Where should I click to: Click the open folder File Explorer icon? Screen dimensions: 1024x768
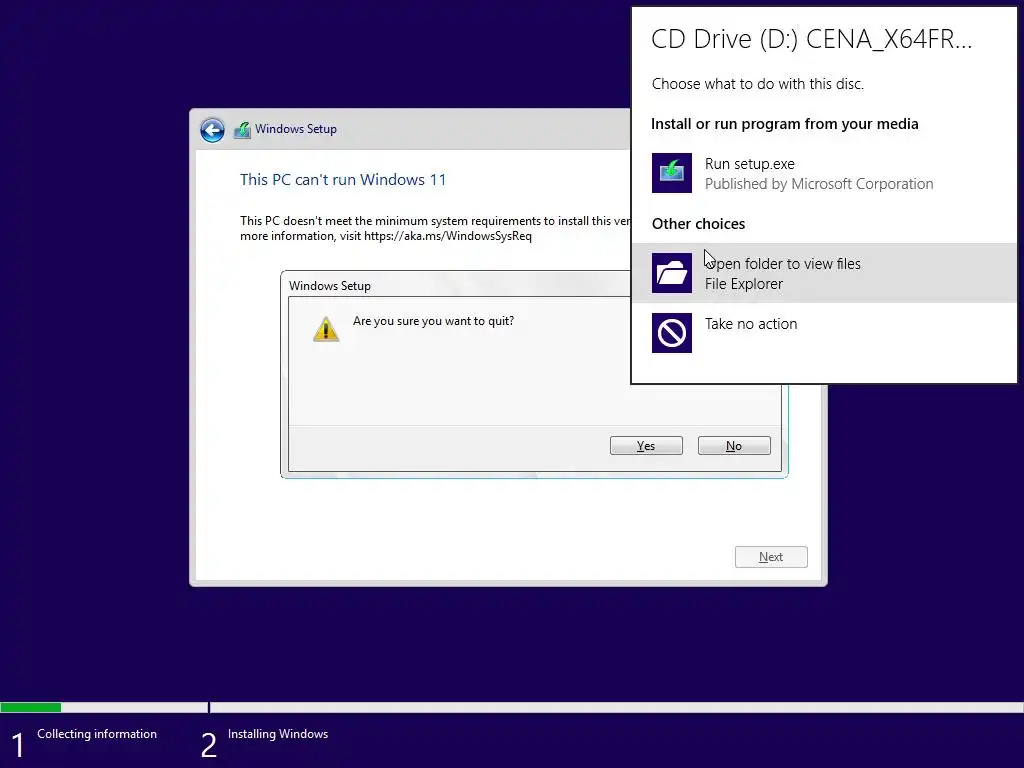tap(671, 273)
